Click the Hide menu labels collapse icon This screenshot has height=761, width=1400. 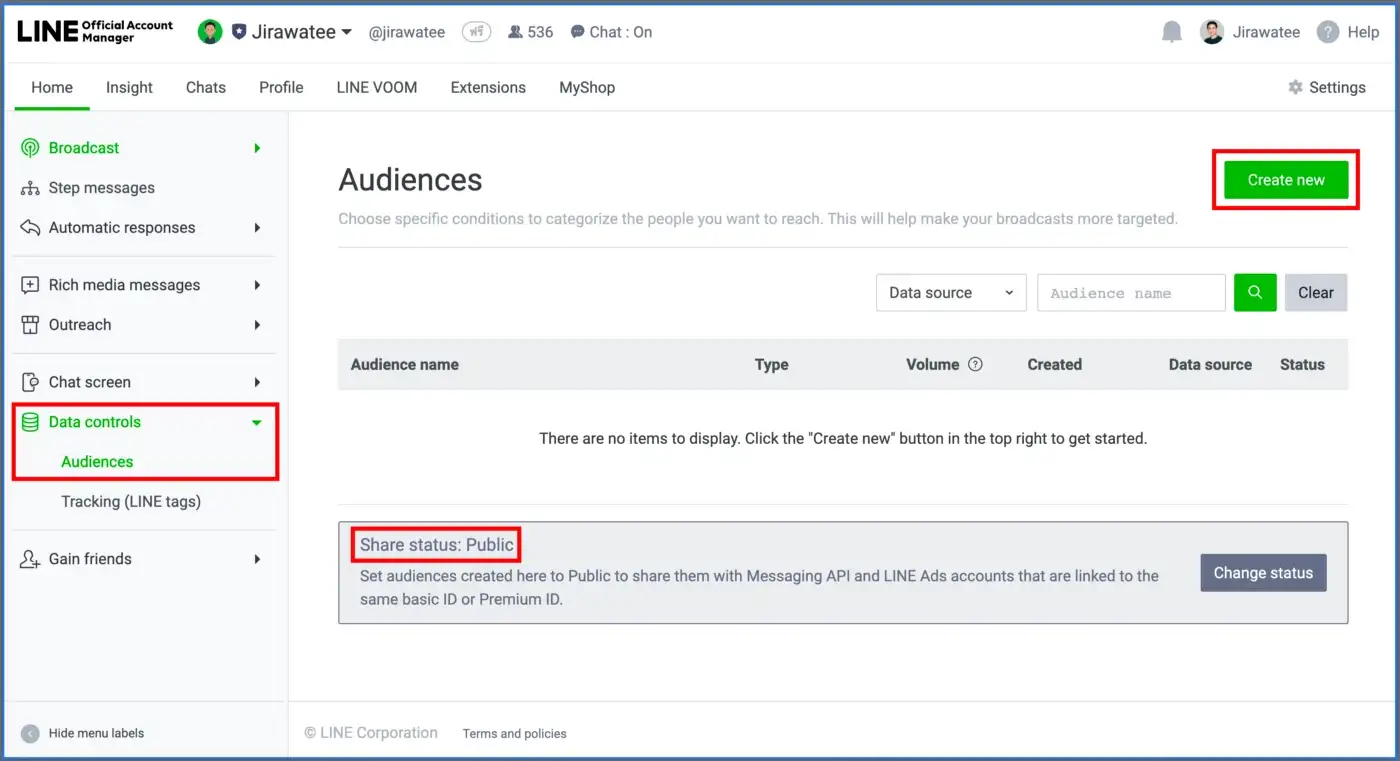[x=30, y=733]
